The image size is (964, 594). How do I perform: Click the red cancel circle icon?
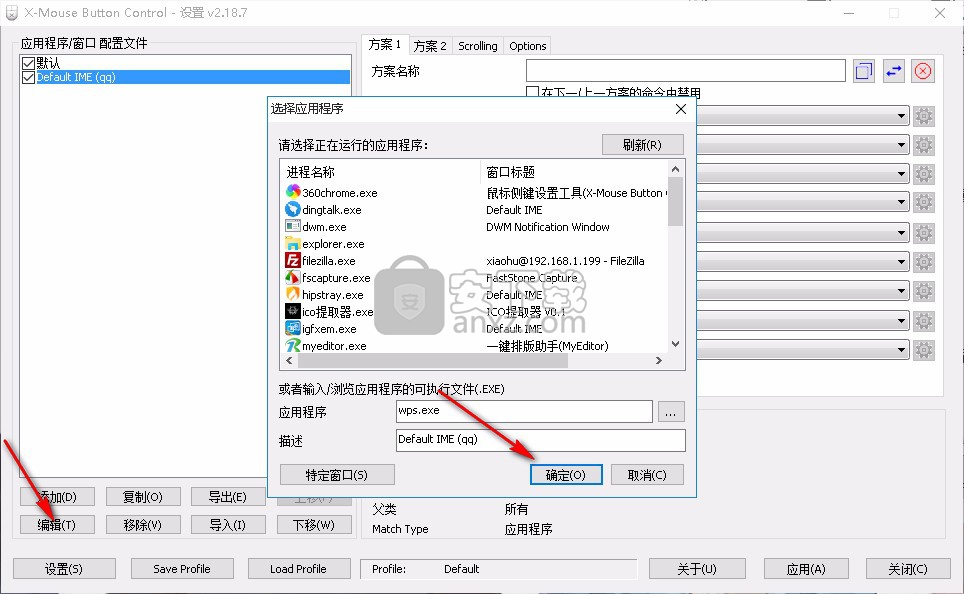(x=921, y=70)
